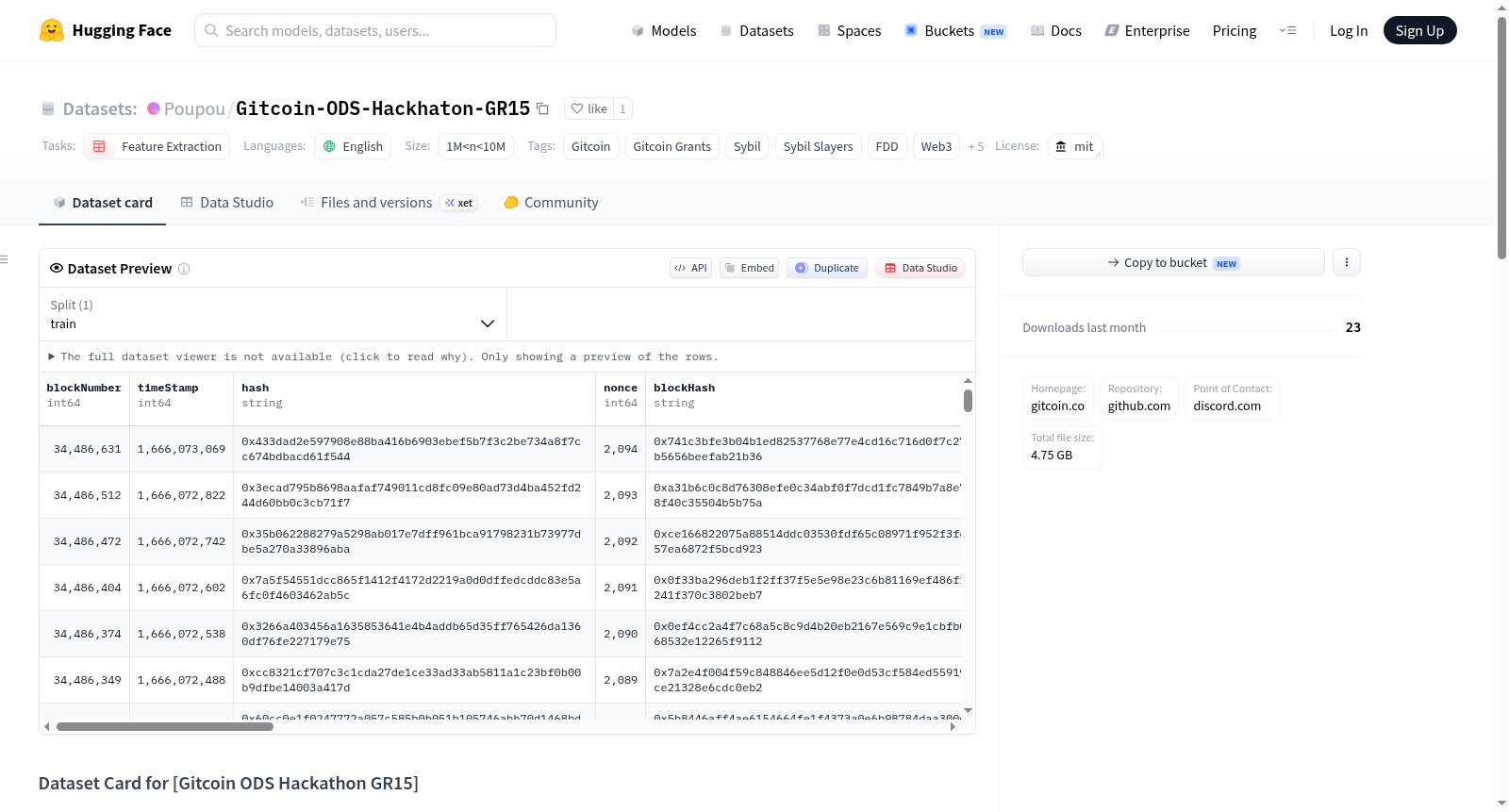The width and height of the screenshot is (1509, 812).
Task: Click the Dataset Preview info icon
Action: [x=184, y=269]
